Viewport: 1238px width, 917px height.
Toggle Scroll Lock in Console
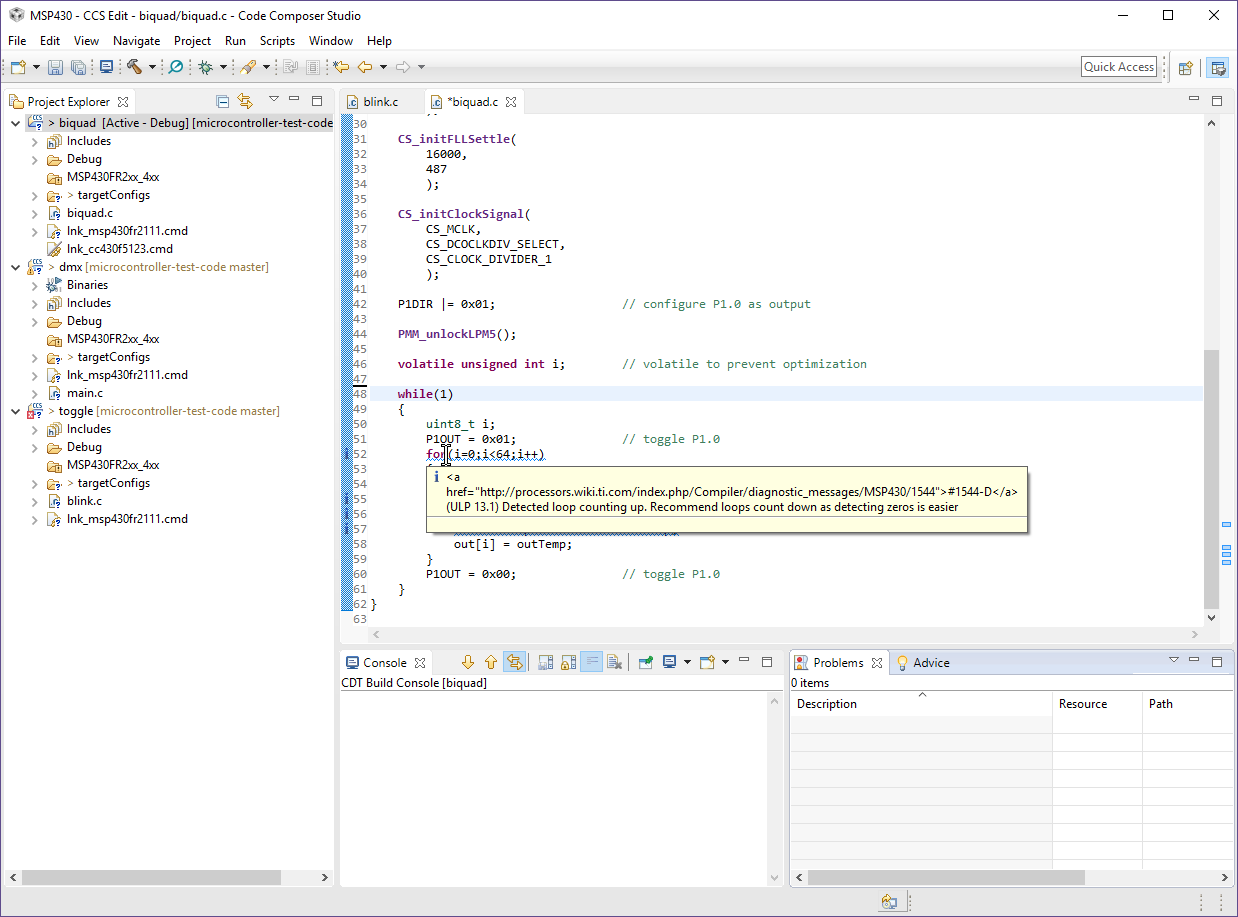(x=568, y=662)
